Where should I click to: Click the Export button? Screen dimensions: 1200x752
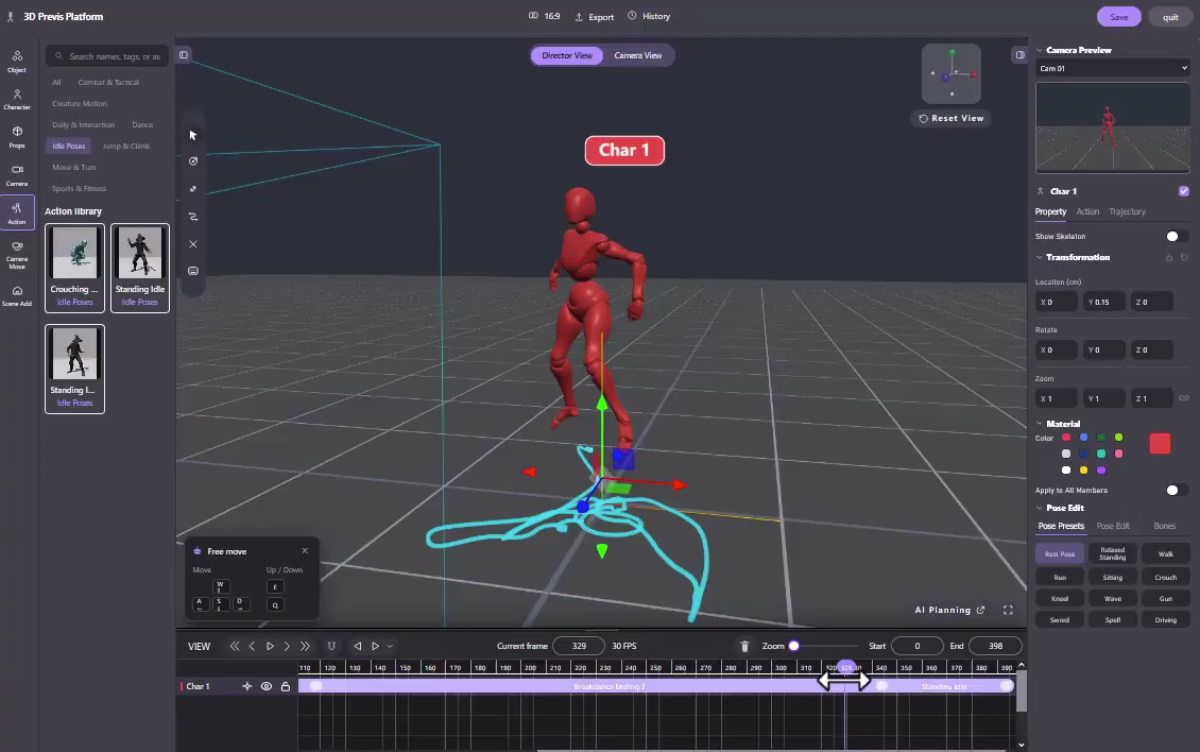click(x=594, y=16)
